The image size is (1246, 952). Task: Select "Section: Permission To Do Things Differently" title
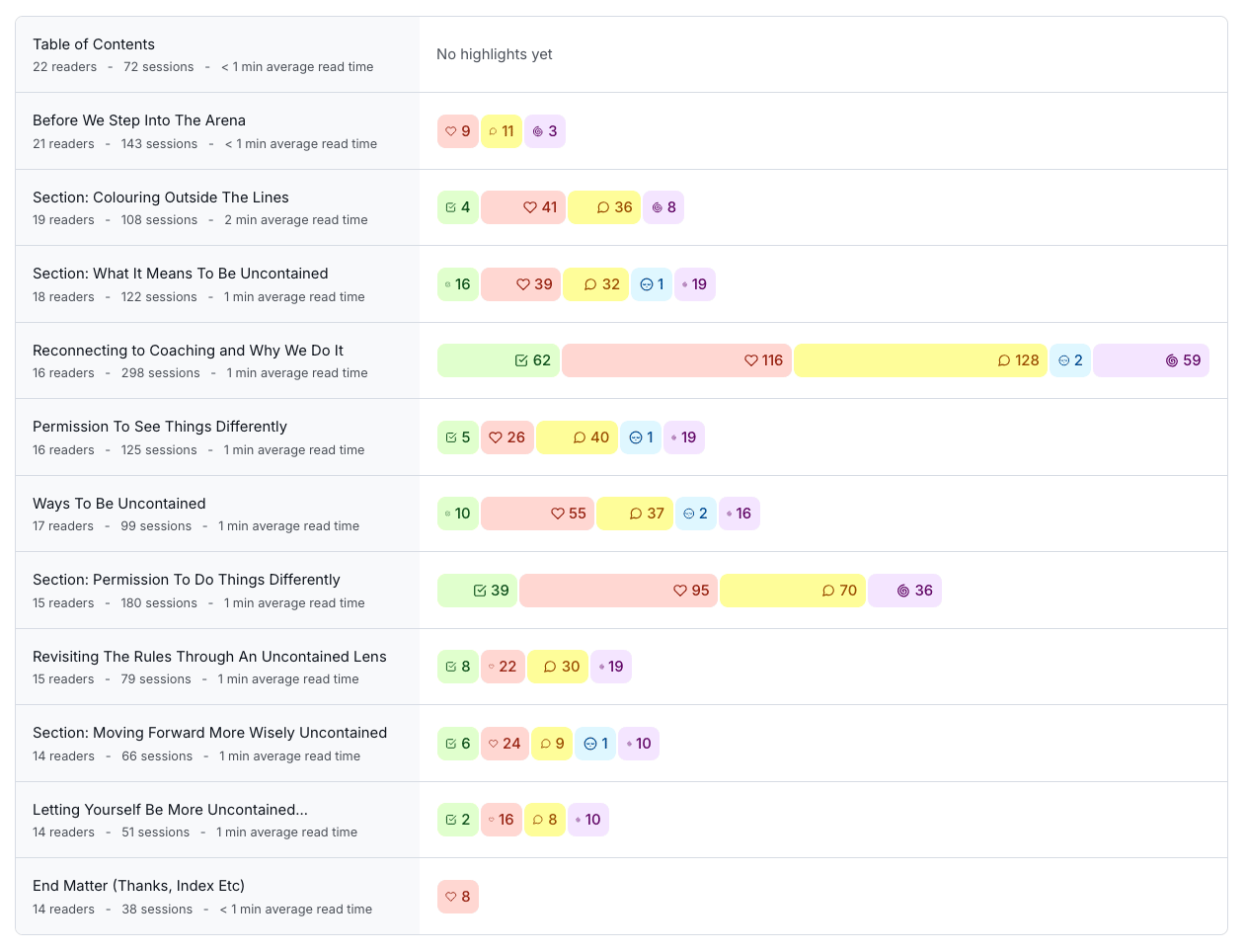click(187, 580)
